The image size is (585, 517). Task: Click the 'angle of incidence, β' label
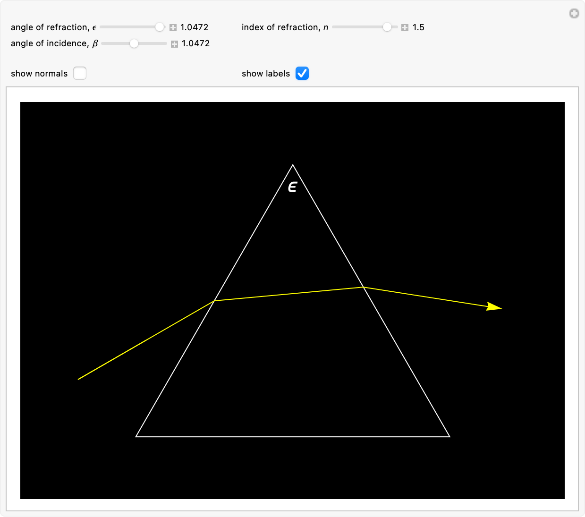[54, 44]
